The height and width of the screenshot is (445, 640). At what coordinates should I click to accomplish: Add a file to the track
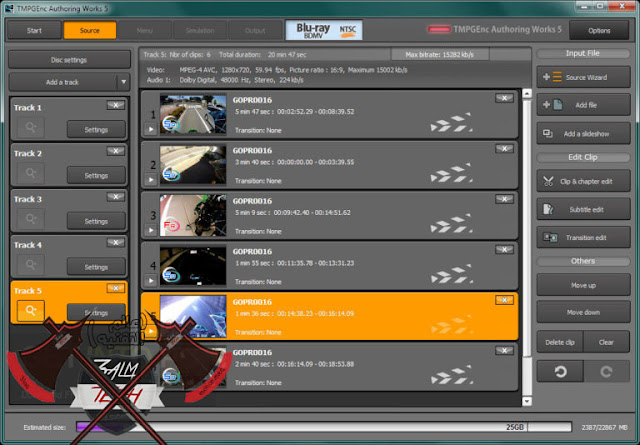pos(583,105)
